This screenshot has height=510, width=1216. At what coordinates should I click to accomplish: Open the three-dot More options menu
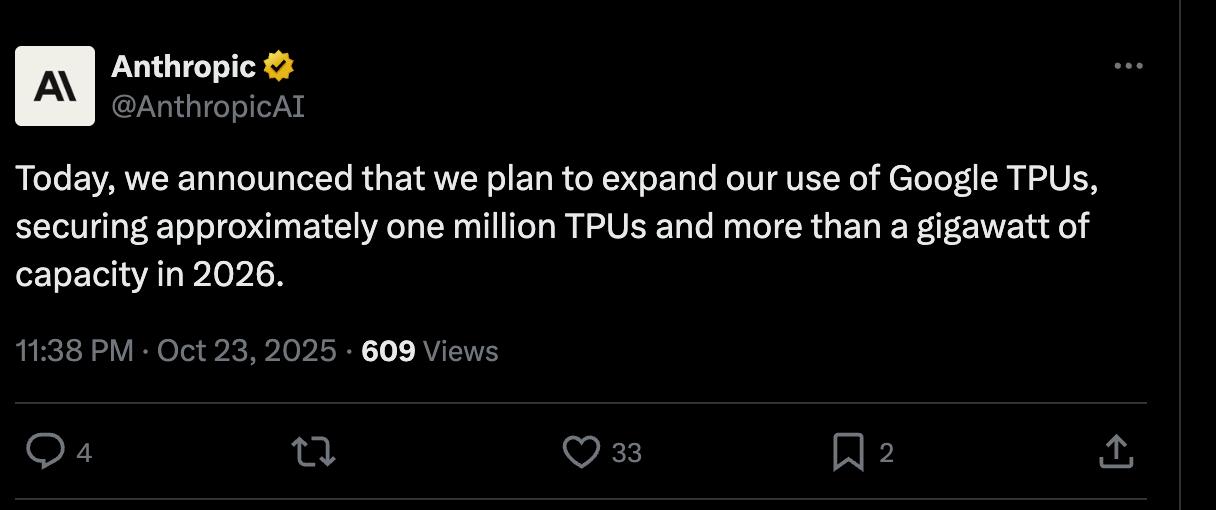tap(1128, 66)
